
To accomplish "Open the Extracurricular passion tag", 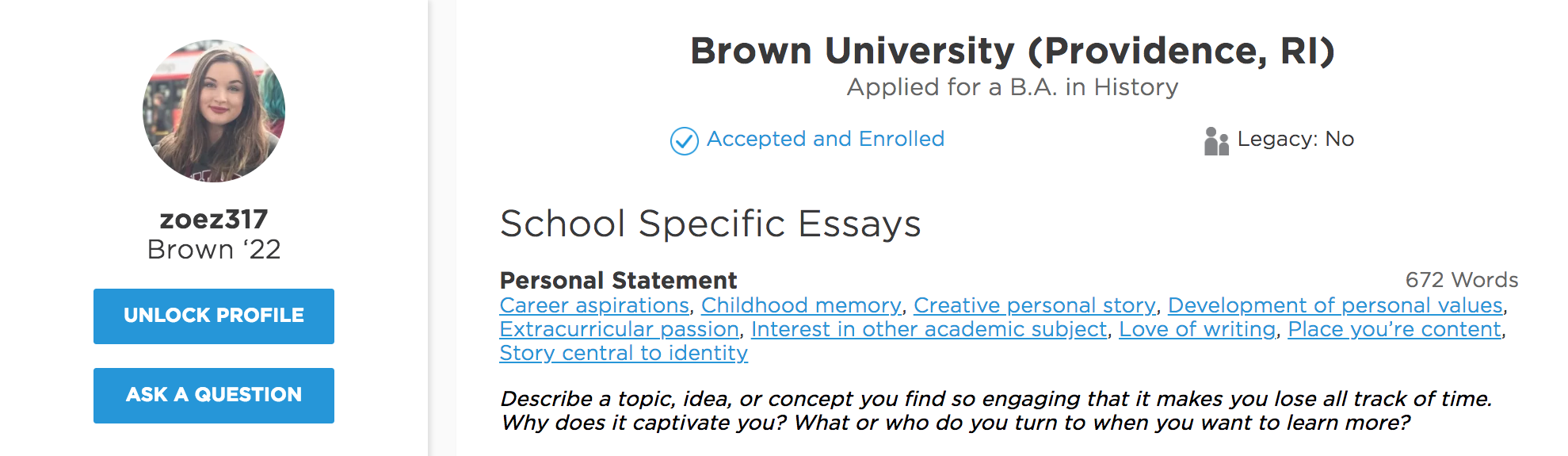I will [x=619, y=329].
